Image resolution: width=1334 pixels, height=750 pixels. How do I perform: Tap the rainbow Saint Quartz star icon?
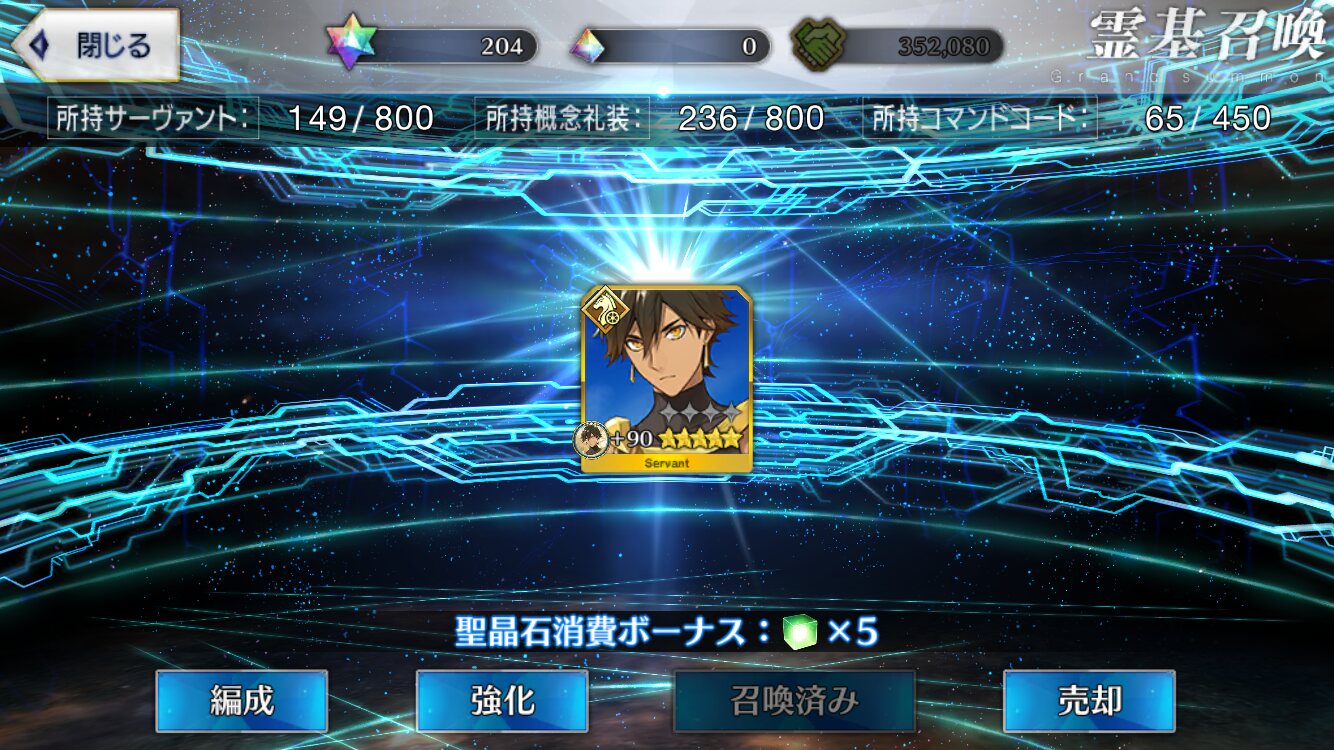pyautogui.click(x=351, y=45)
